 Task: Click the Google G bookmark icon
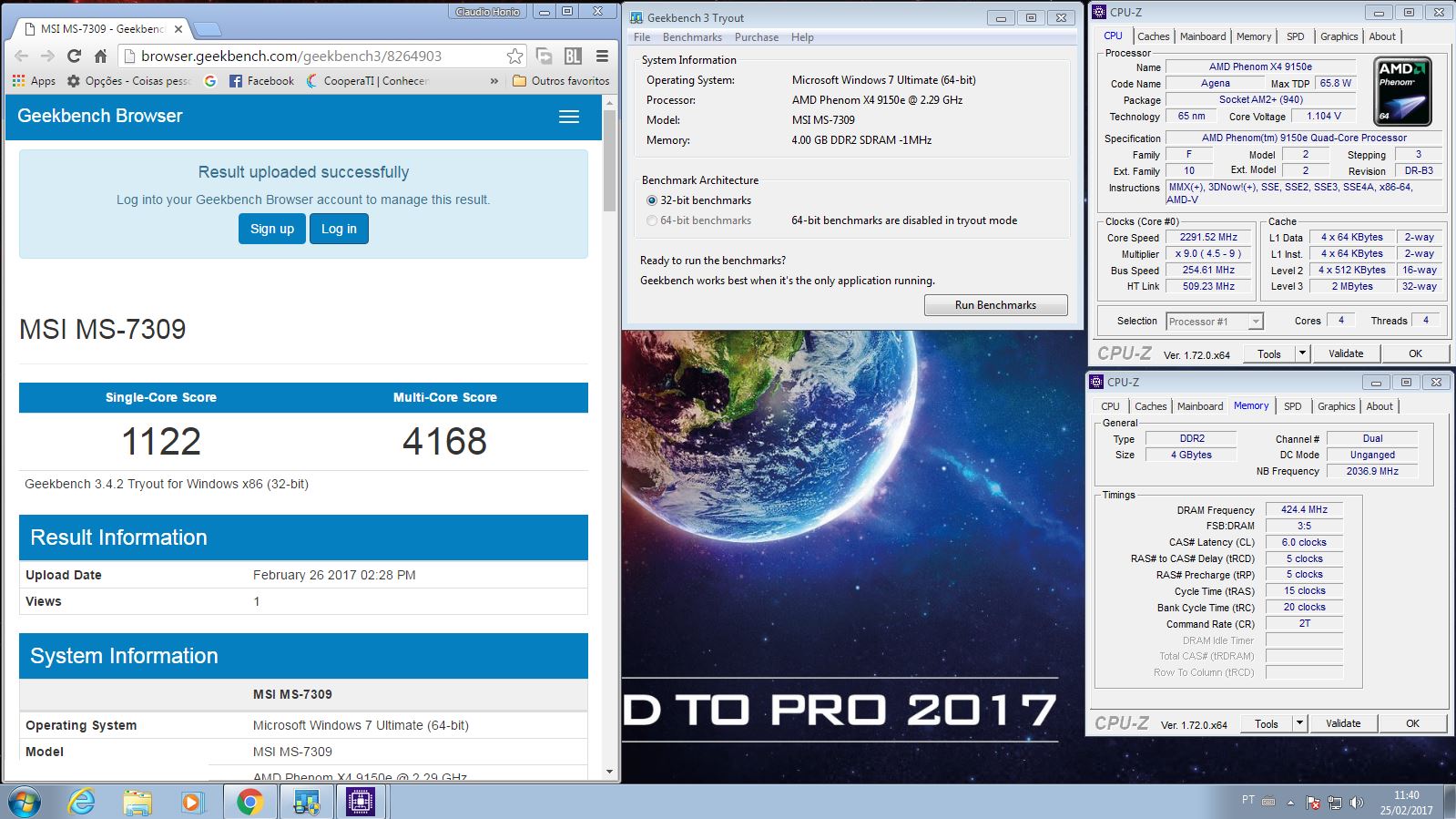click(x=210, y=81)
